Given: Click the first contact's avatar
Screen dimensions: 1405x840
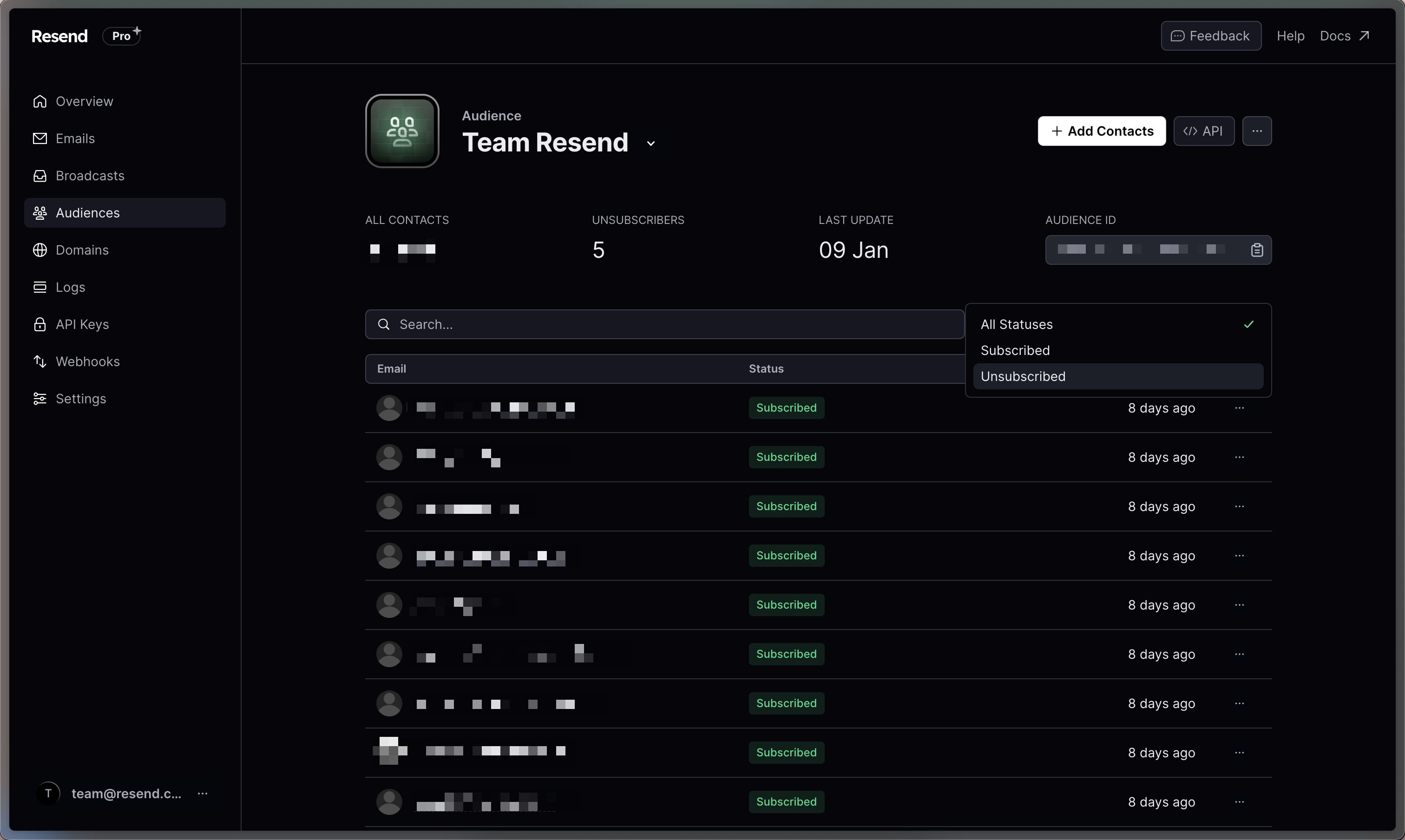Looking at the screenshot, I should pyautogui.click(x=389, y=407).
